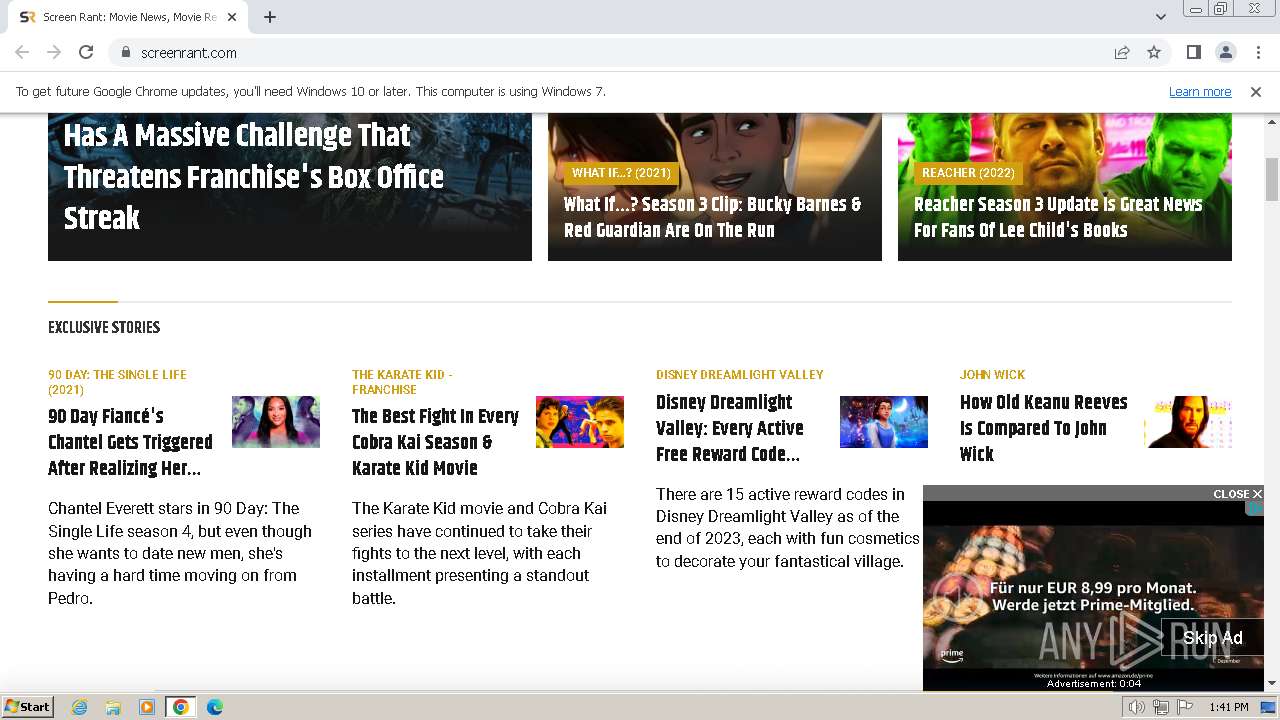This screenshot has width=1280, height=720.
Task: Open Reacher Season 3 Update article
Action: (1058, 217)
